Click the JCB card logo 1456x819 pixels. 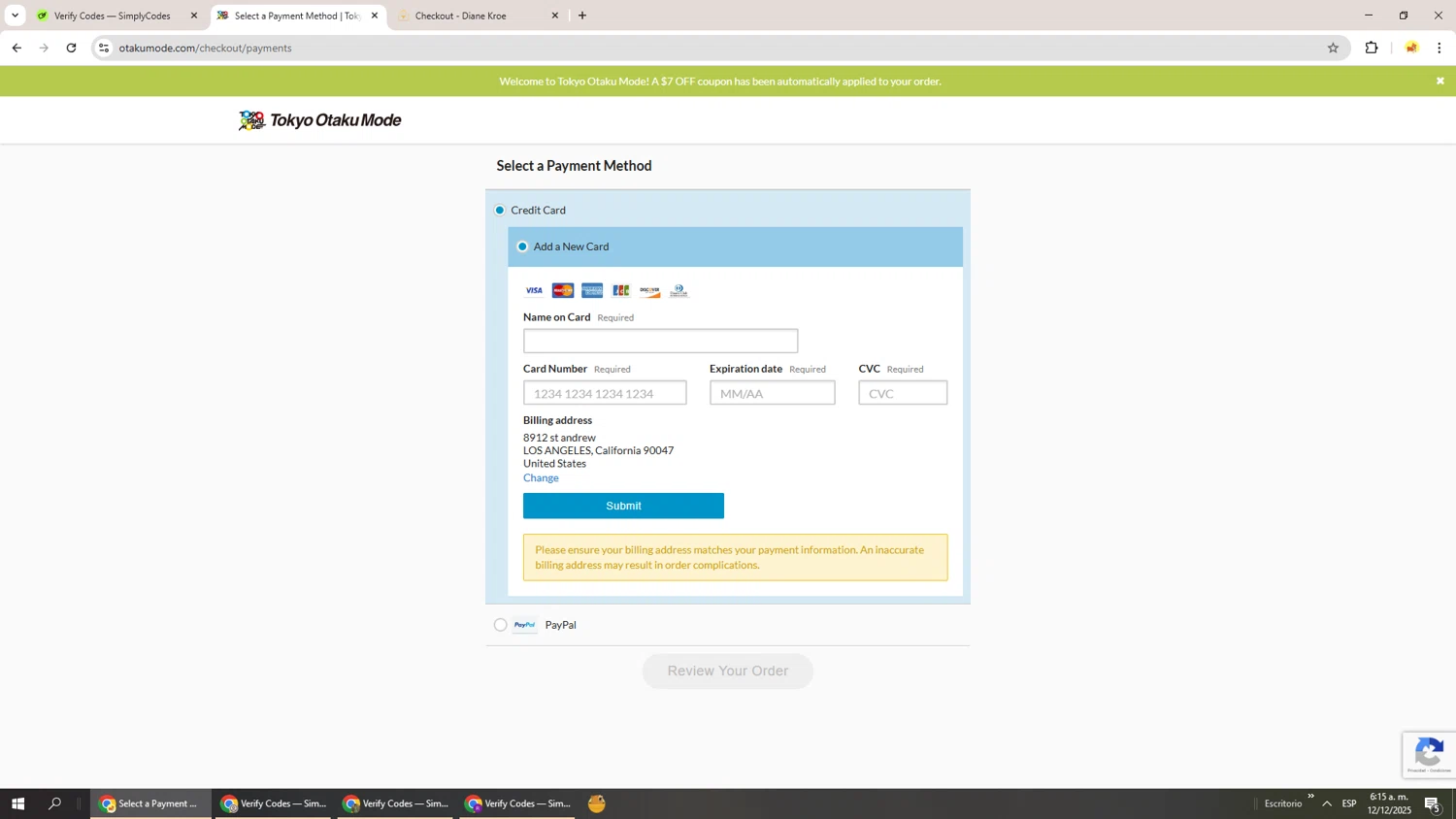[621, 291]
